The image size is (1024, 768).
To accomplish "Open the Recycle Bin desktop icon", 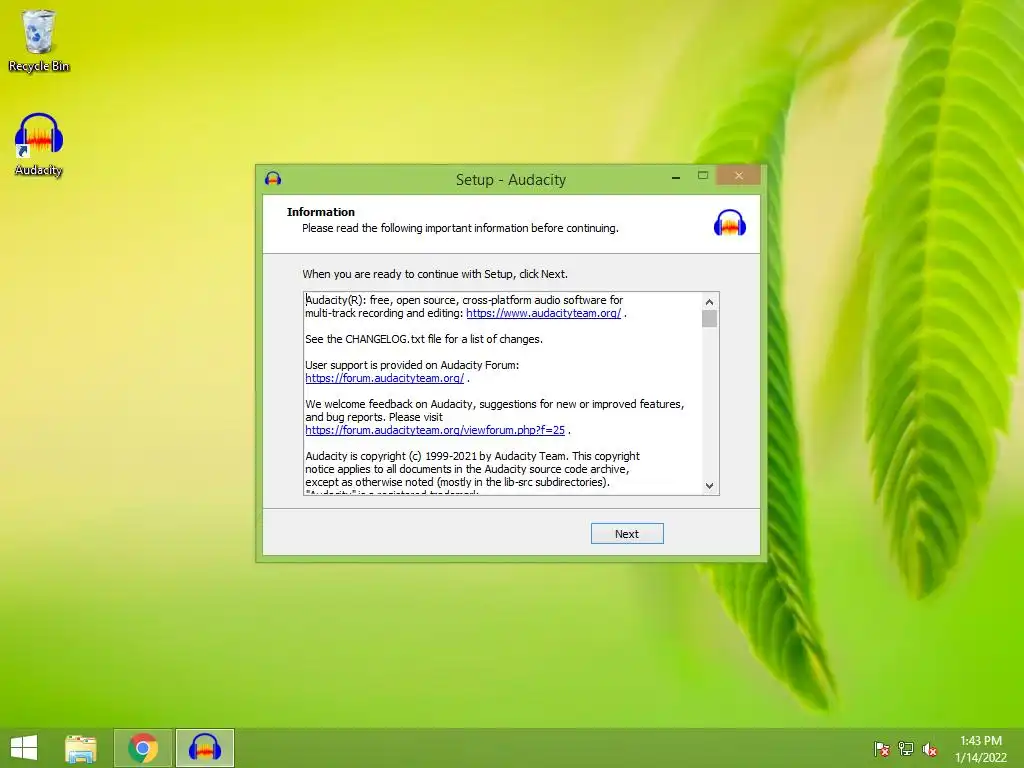I will (x=39, y=40).
